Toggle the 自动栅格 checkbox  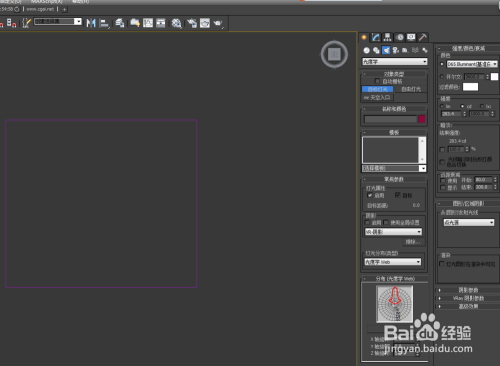(377, 81)
